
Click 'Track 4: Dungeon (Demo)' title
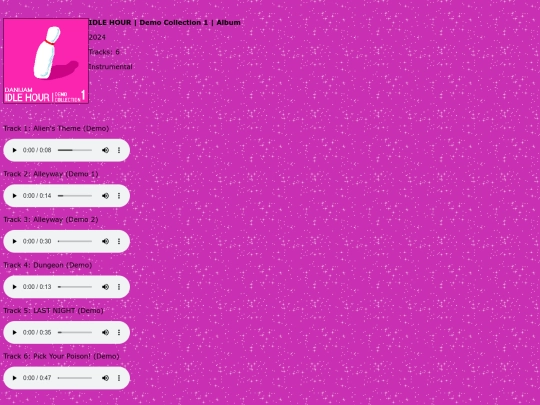(x=48, y=265)
